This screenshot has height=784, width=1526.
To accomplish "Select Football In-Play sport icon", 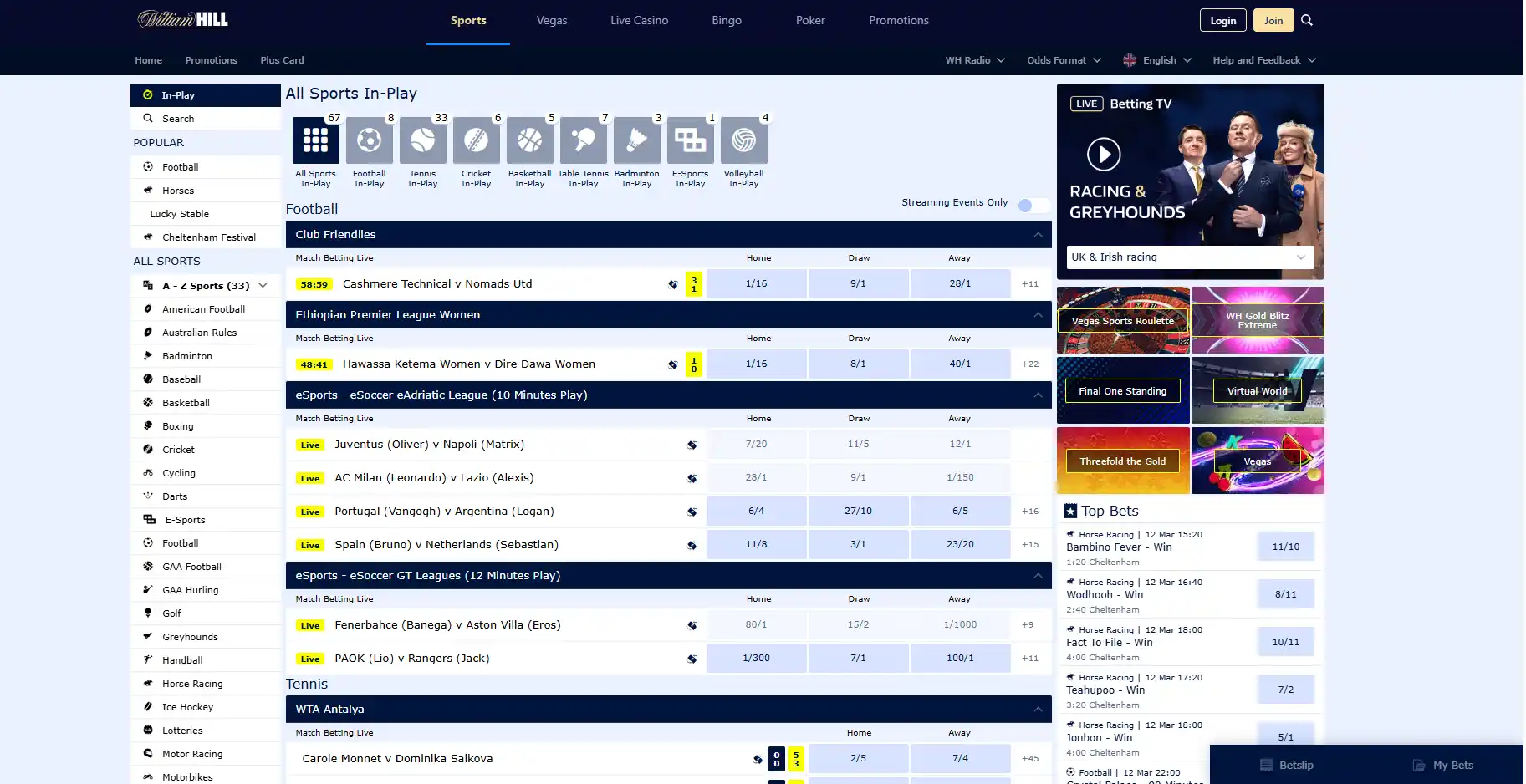I will click(x=369, y=140).
